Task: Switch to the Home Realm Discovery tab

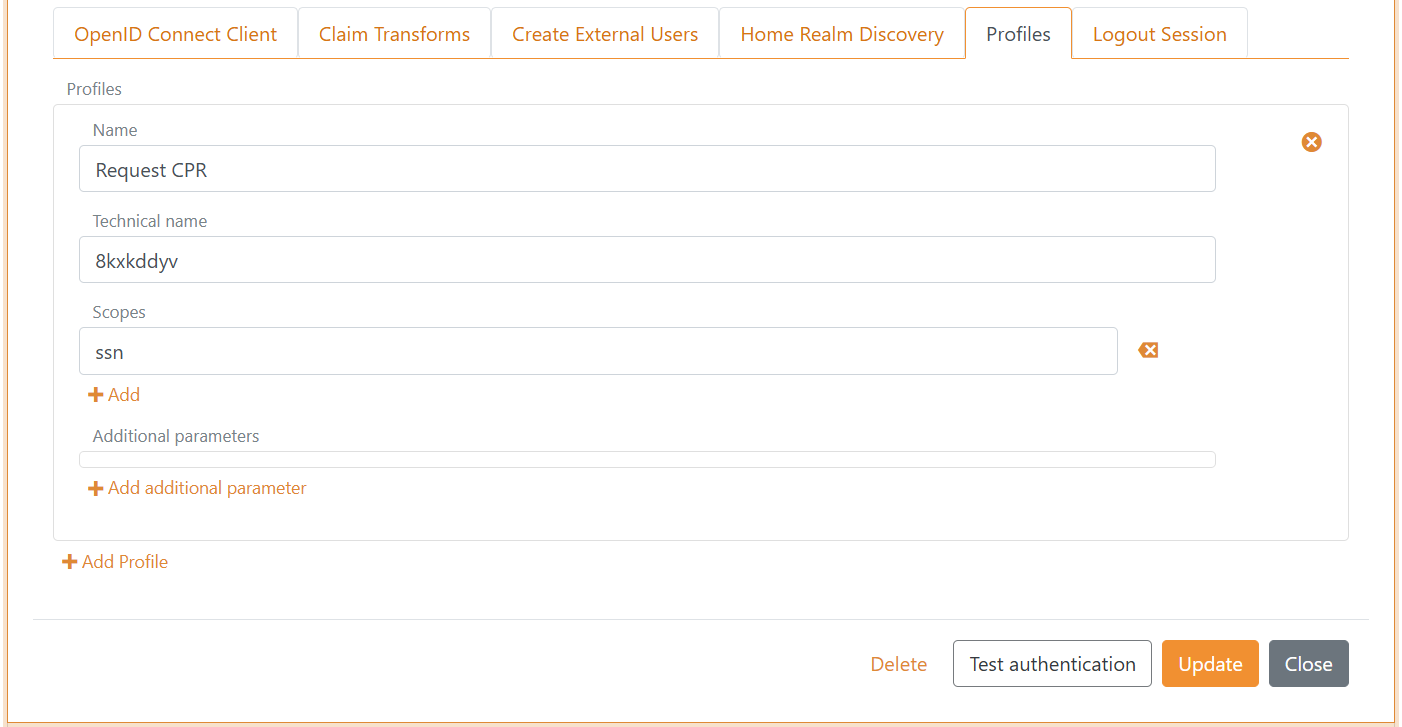Action: (x=841, y=33)
